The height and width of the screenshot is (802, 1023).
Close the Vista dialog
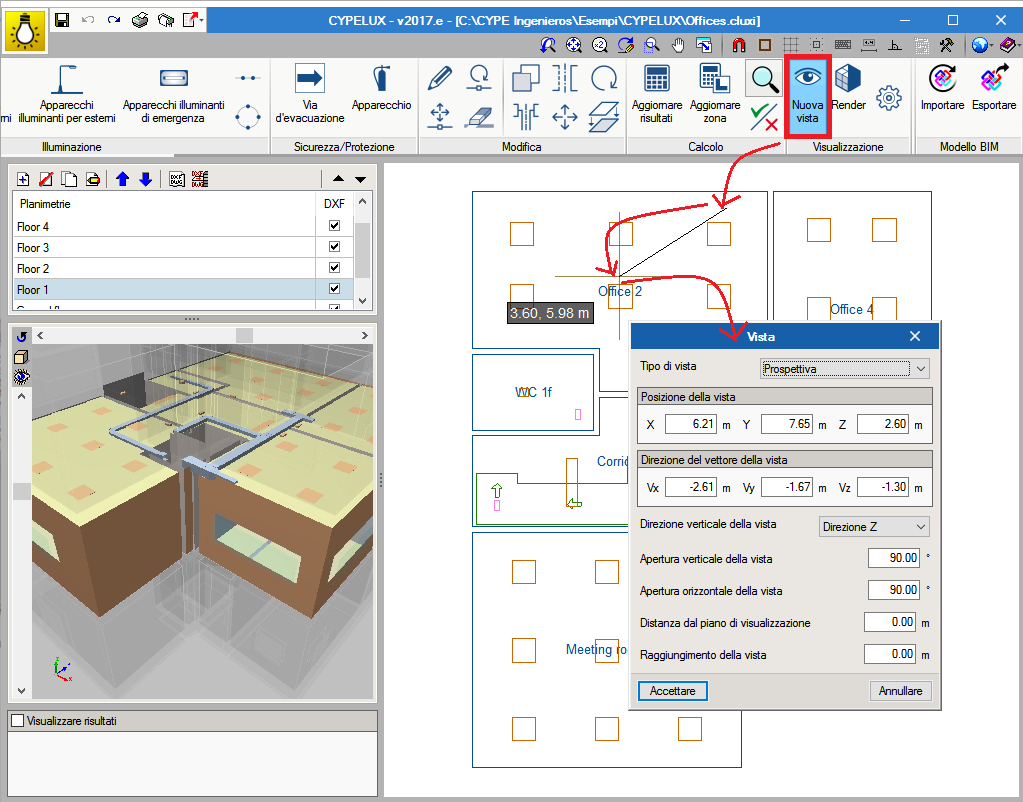click(915, 336)
